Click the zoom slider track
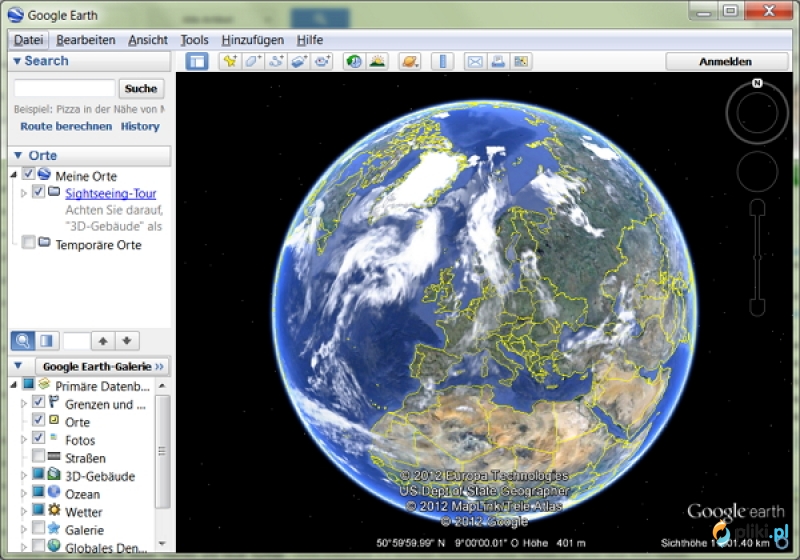Screen dimensions: 800x560 [x=757, y=258]
